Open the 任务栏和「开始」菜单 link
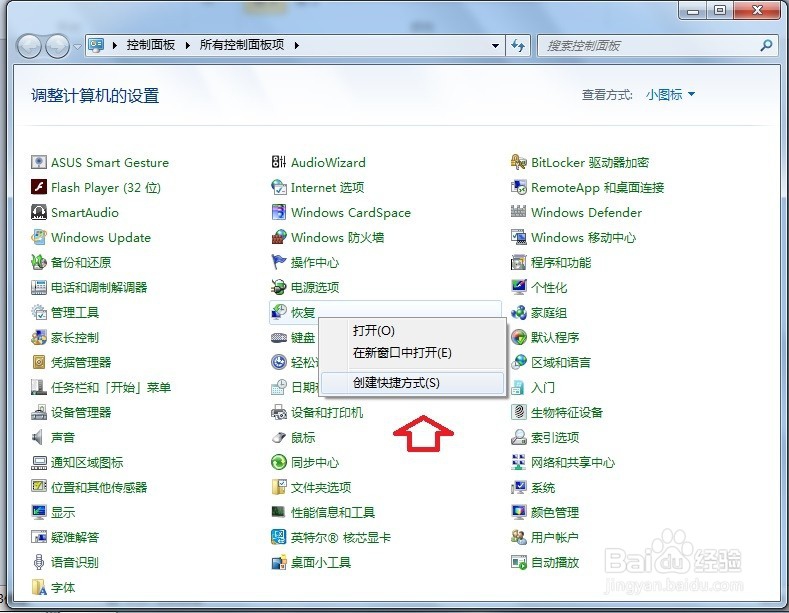 coord(111,388)
